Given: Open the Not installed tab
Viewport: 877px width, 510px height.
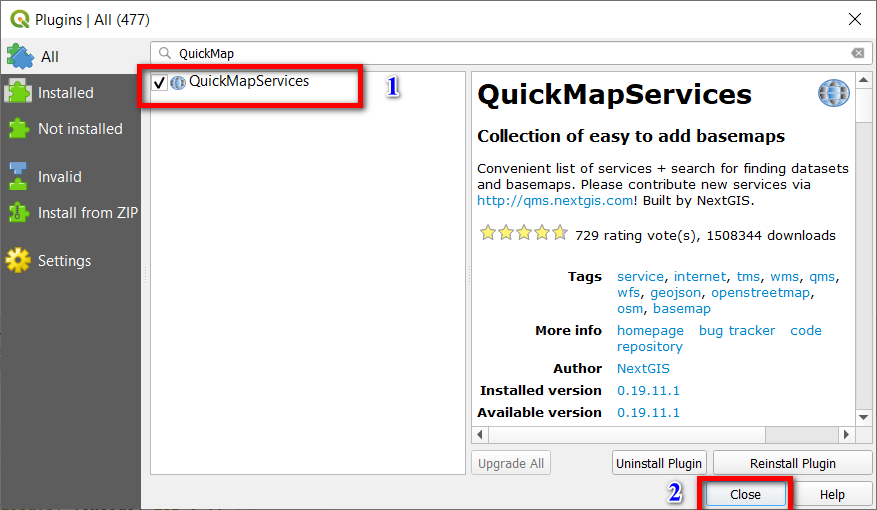Looking at the screenshot, I should 71,129.
